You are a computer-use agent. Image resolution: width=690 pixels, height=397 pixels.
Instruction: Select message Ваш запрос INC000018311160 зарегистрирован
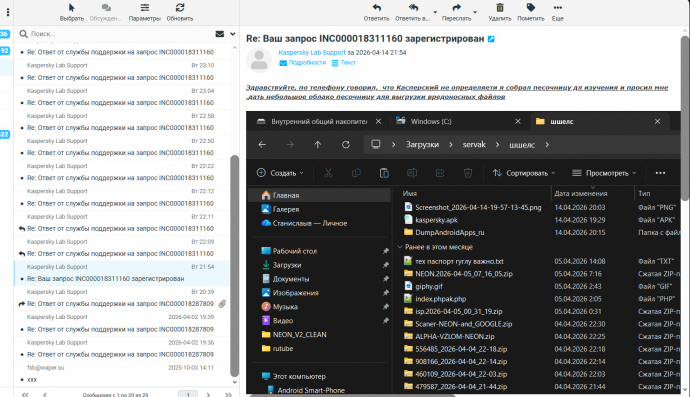click(x=121, y=273)
